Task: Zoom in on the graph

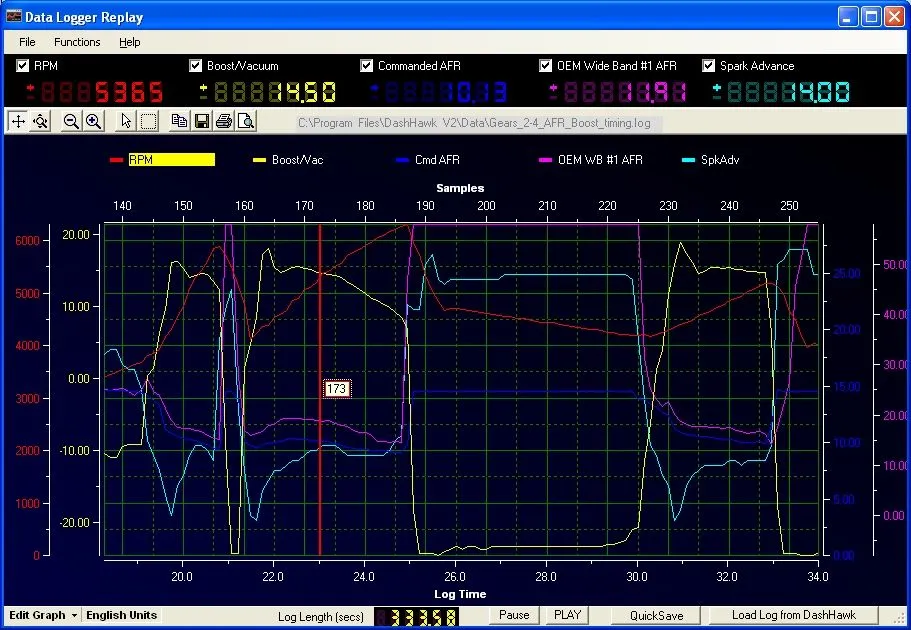Action: click(93, 121)
